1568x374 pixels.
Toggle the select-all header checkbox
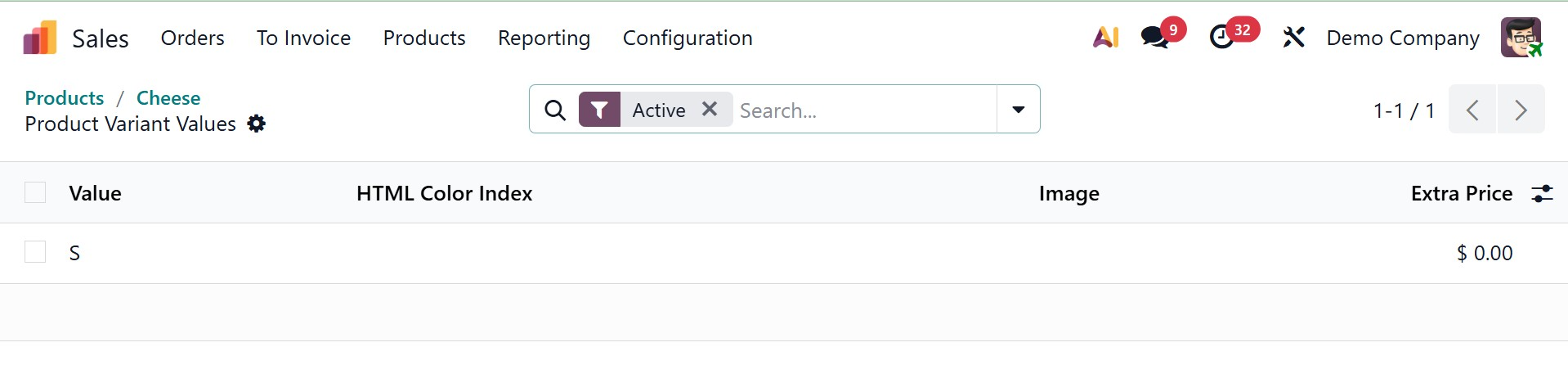pyautogui.click(x=35, y=193)
